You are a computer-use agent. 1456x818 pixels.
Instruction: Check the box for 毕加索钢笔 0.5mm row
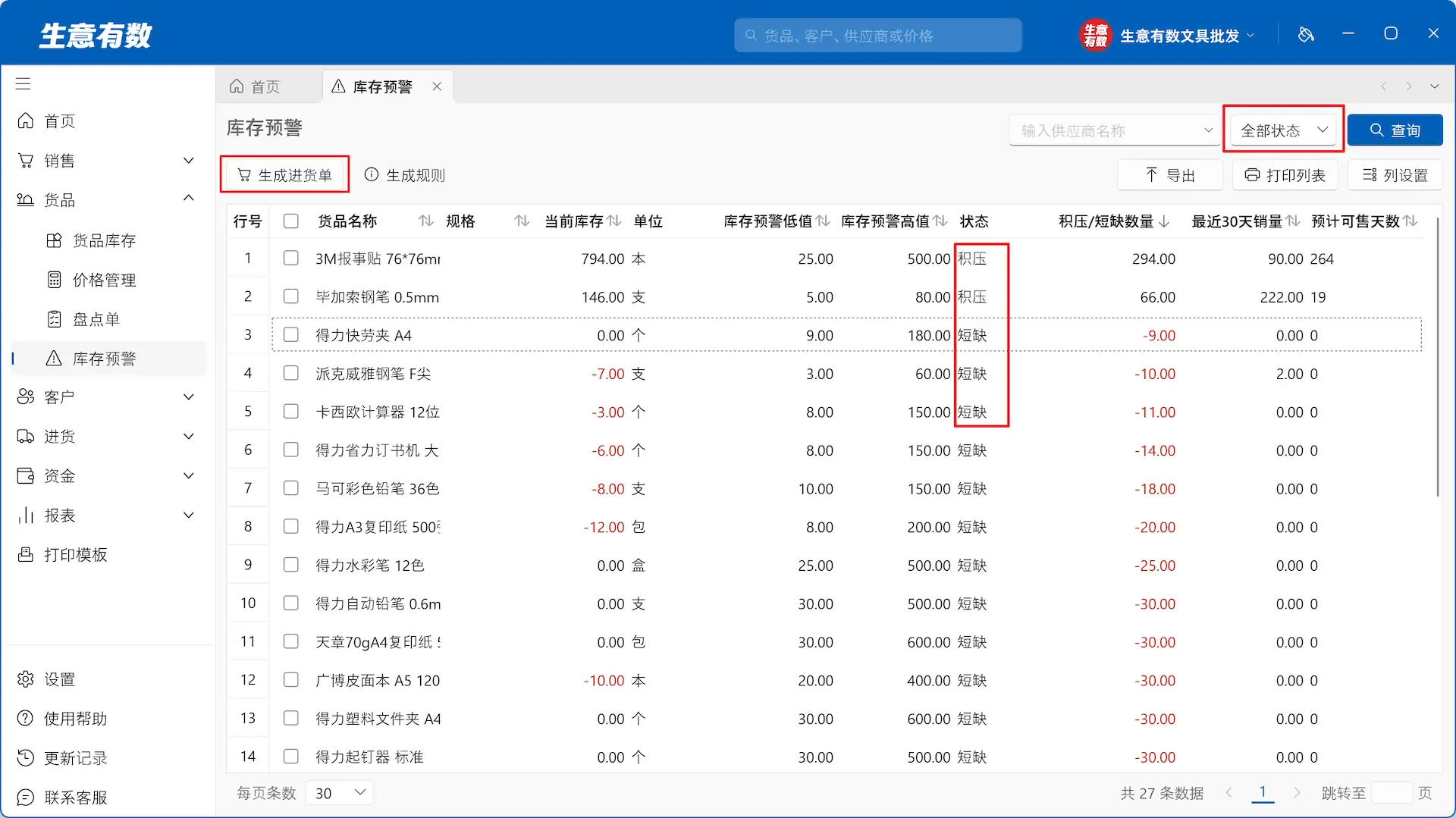click(x=291, y=296)
